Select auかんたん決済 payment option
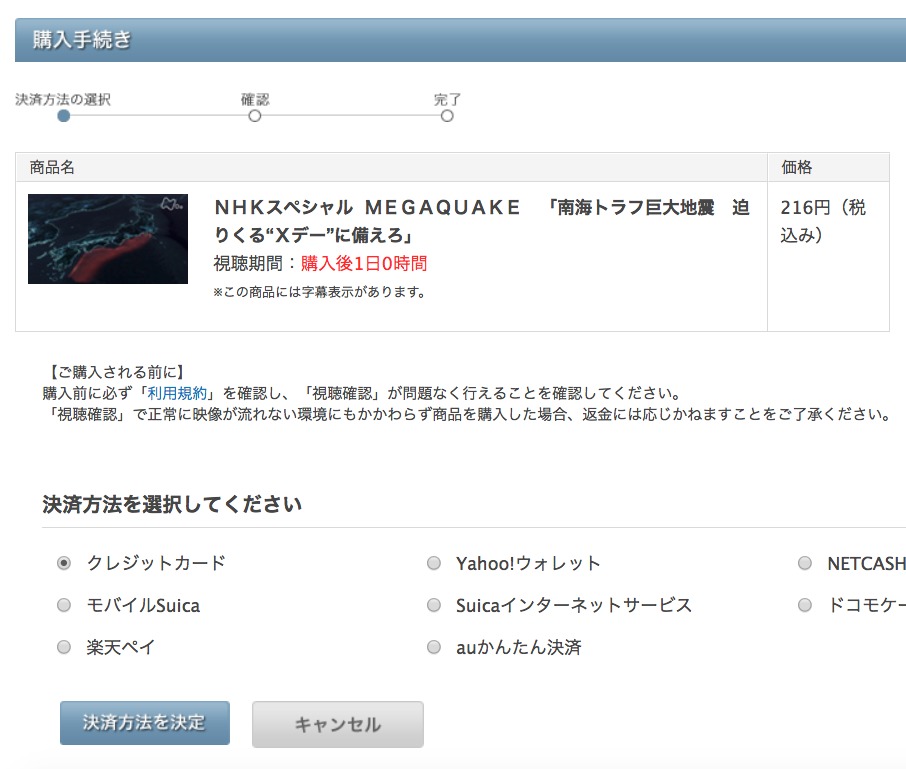The width and height of the screenshot is (906, 769). click(434, 647)
